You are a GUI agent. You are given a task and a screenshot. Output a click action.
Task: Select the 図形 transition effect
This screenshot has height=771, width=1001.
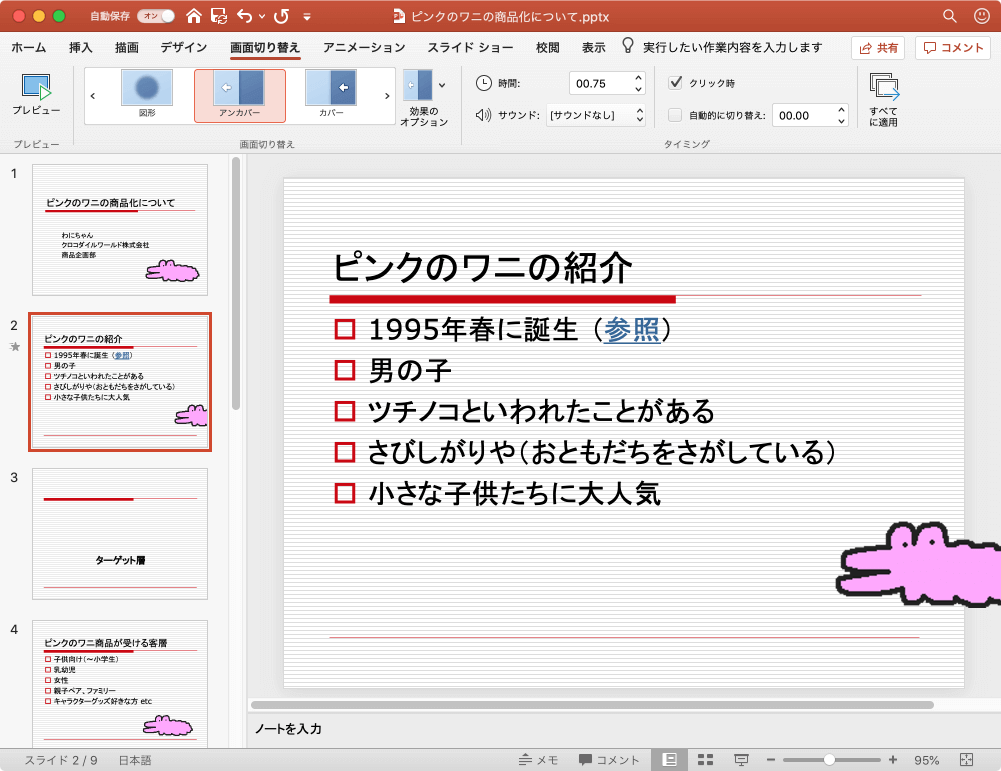tap(147, 95)
